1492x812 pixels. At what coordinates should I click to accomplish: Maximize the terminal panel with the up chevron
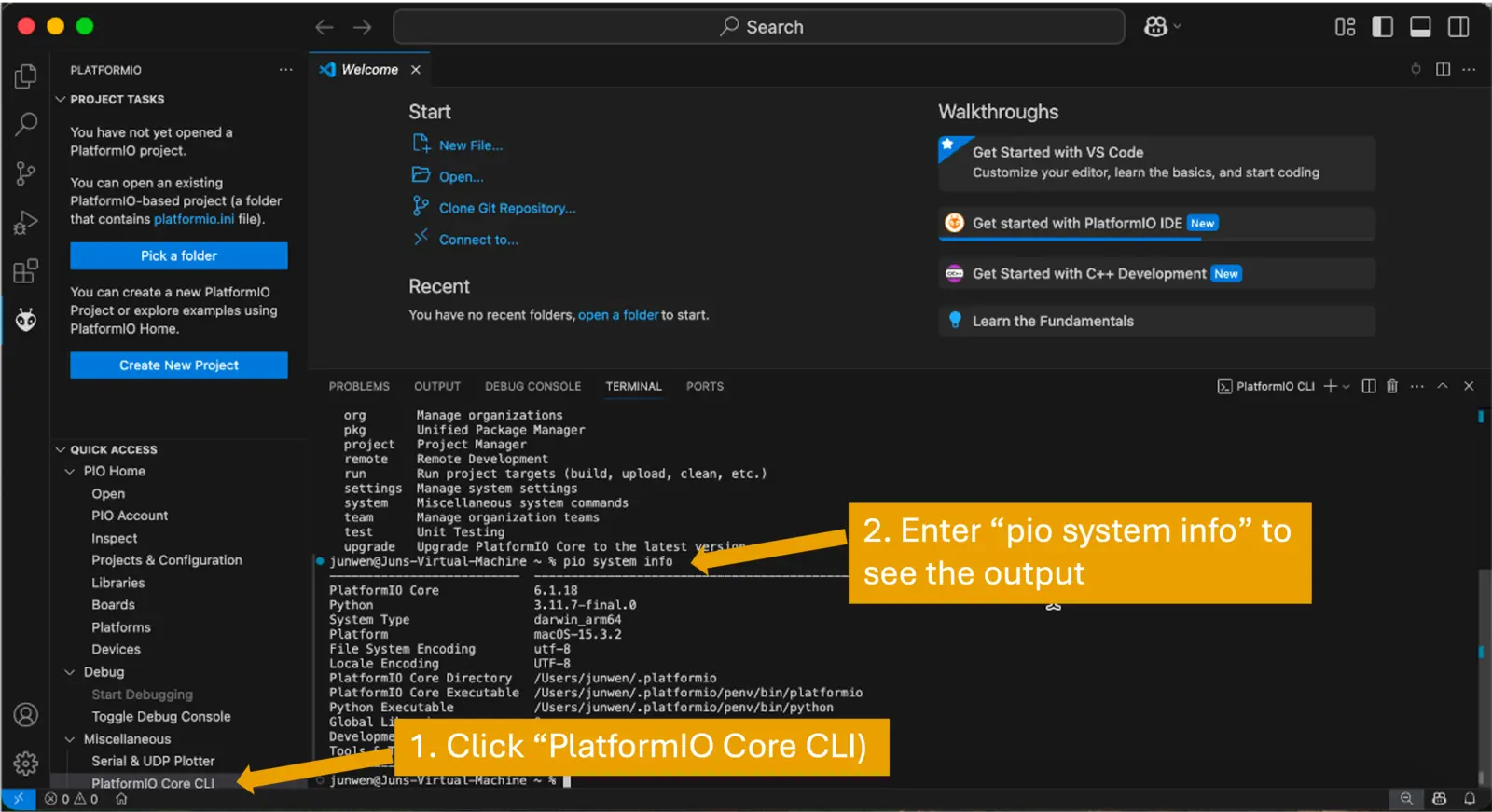click(x=1443, y=386)
